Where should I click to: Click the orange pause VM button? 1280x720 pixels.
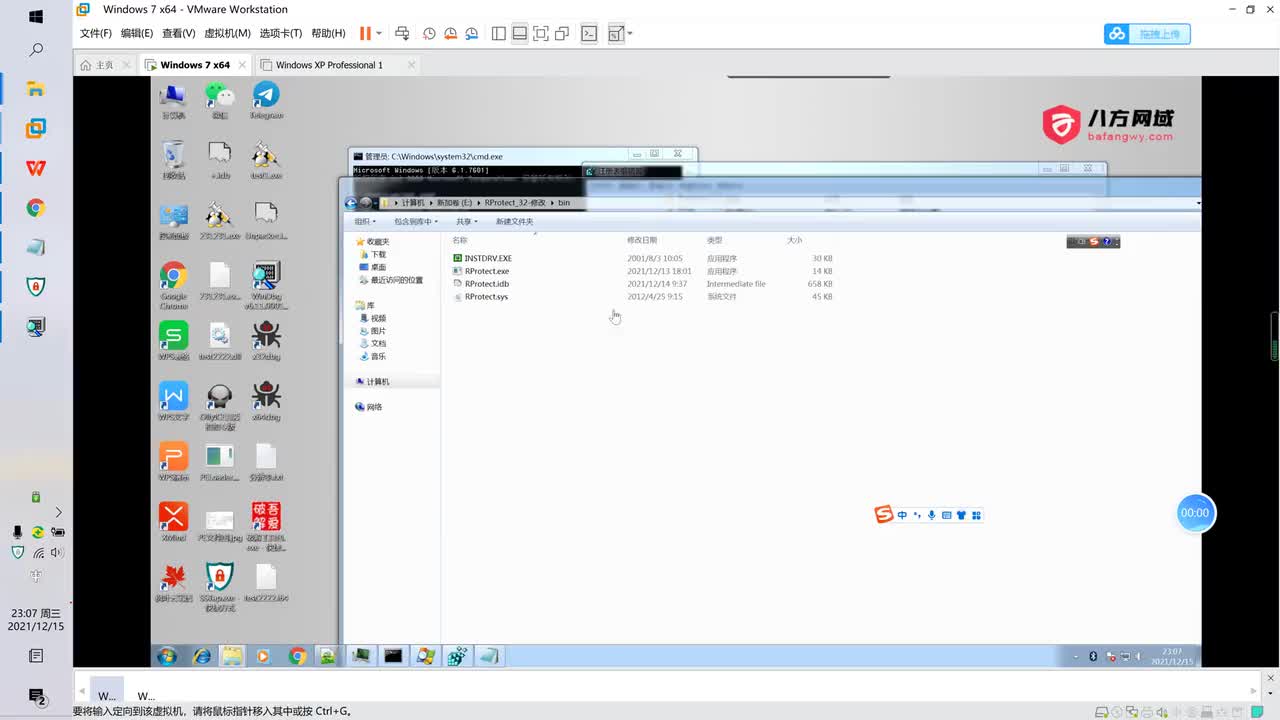click(x=365, y=33)
